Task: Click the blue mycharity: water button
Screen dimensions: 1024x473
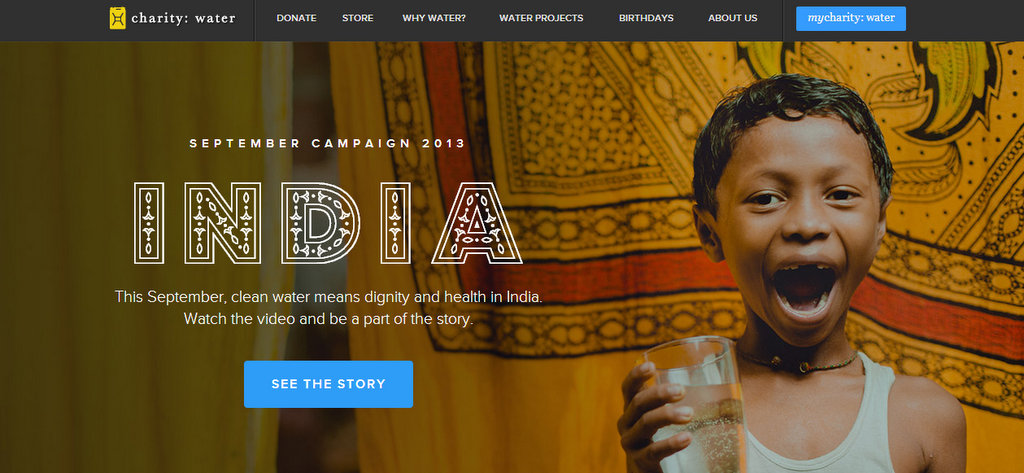Action: (851, 18)
